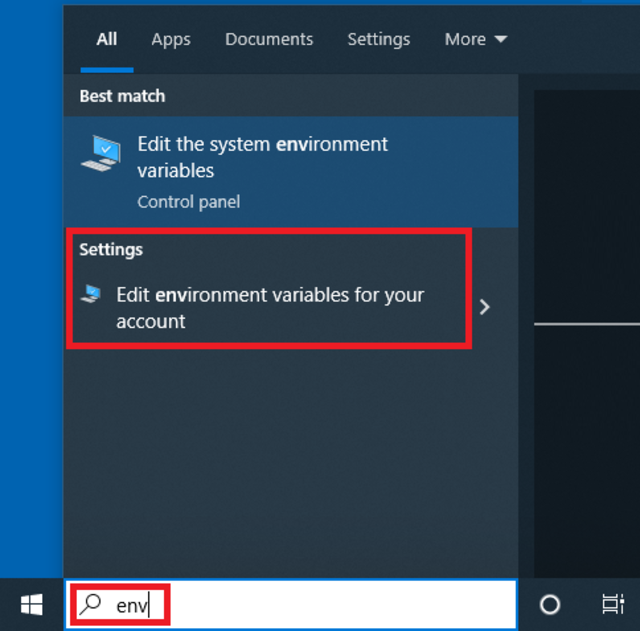Click the Best match heading

(x=122, y=96)
